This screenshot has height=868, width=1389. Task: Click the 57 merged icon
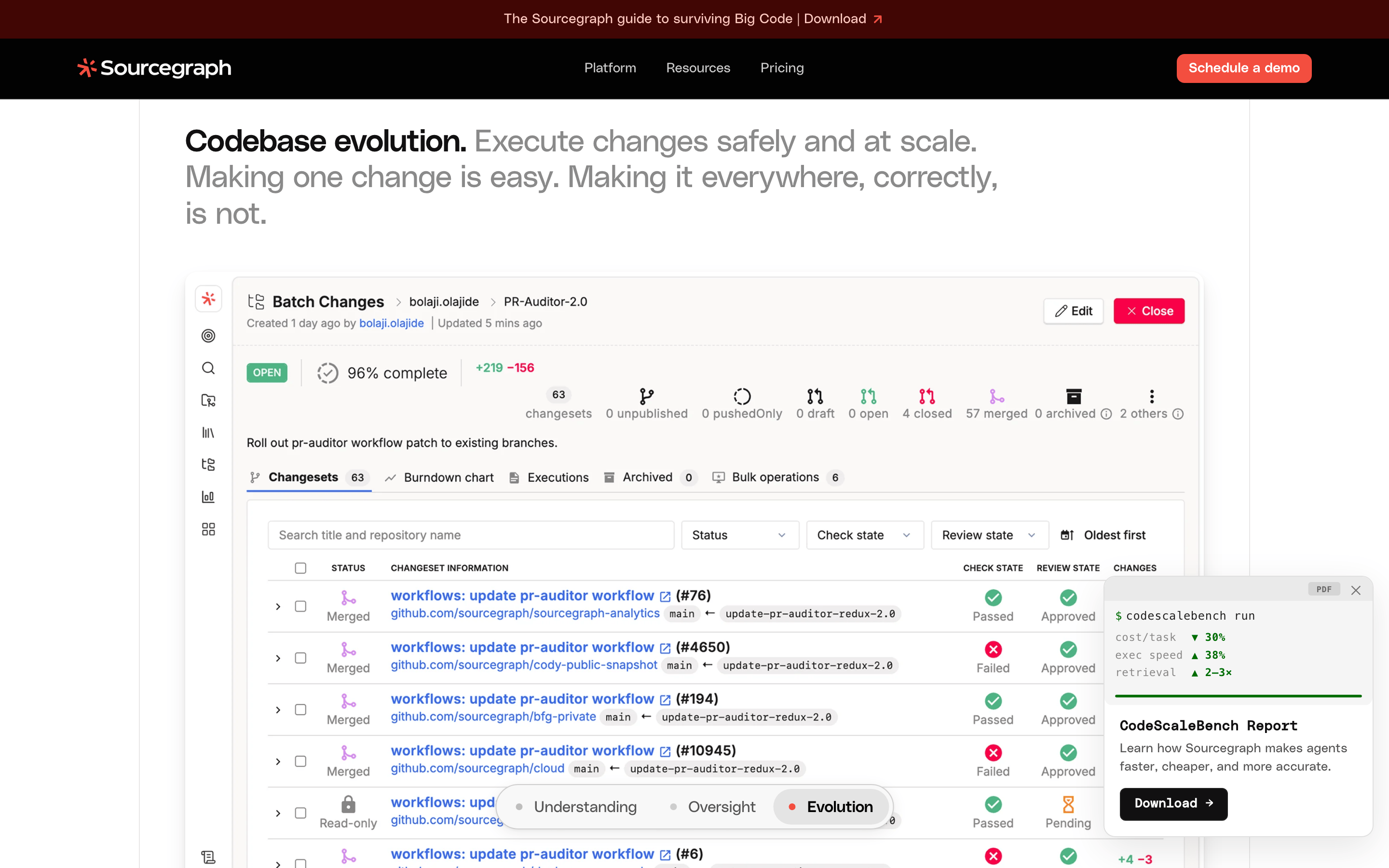click(996, 396)
